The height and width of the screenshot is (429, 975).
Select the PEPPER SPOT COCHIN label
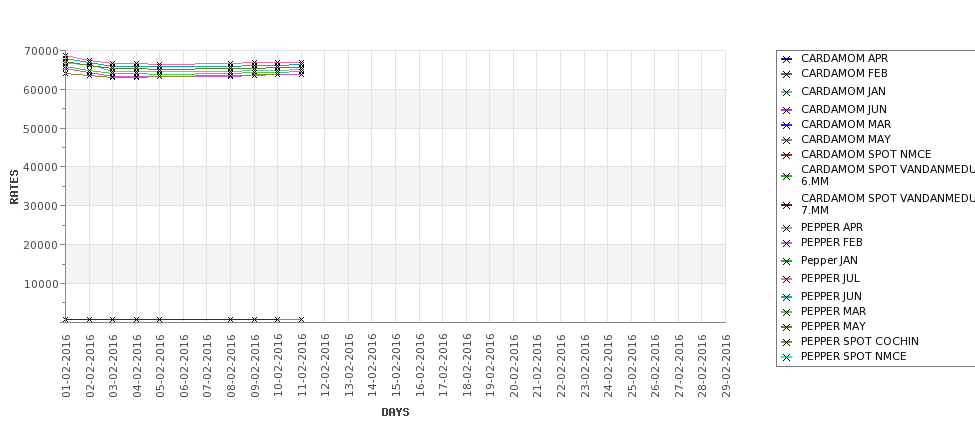tap(859, 341)
